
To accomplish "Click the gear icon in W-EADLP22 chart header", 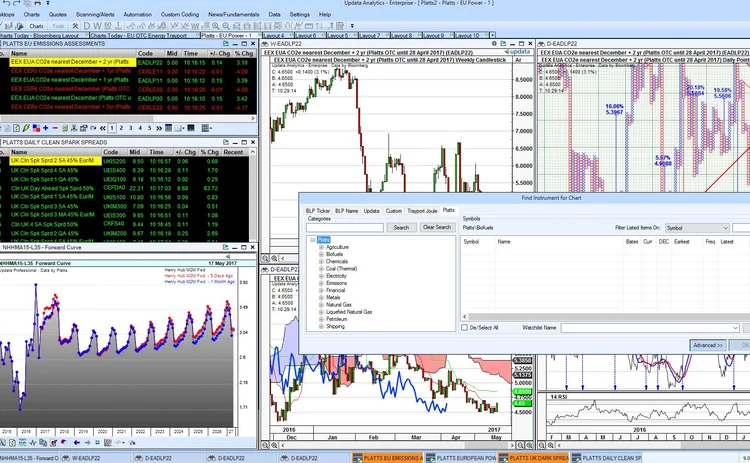I will coord(494,44).
